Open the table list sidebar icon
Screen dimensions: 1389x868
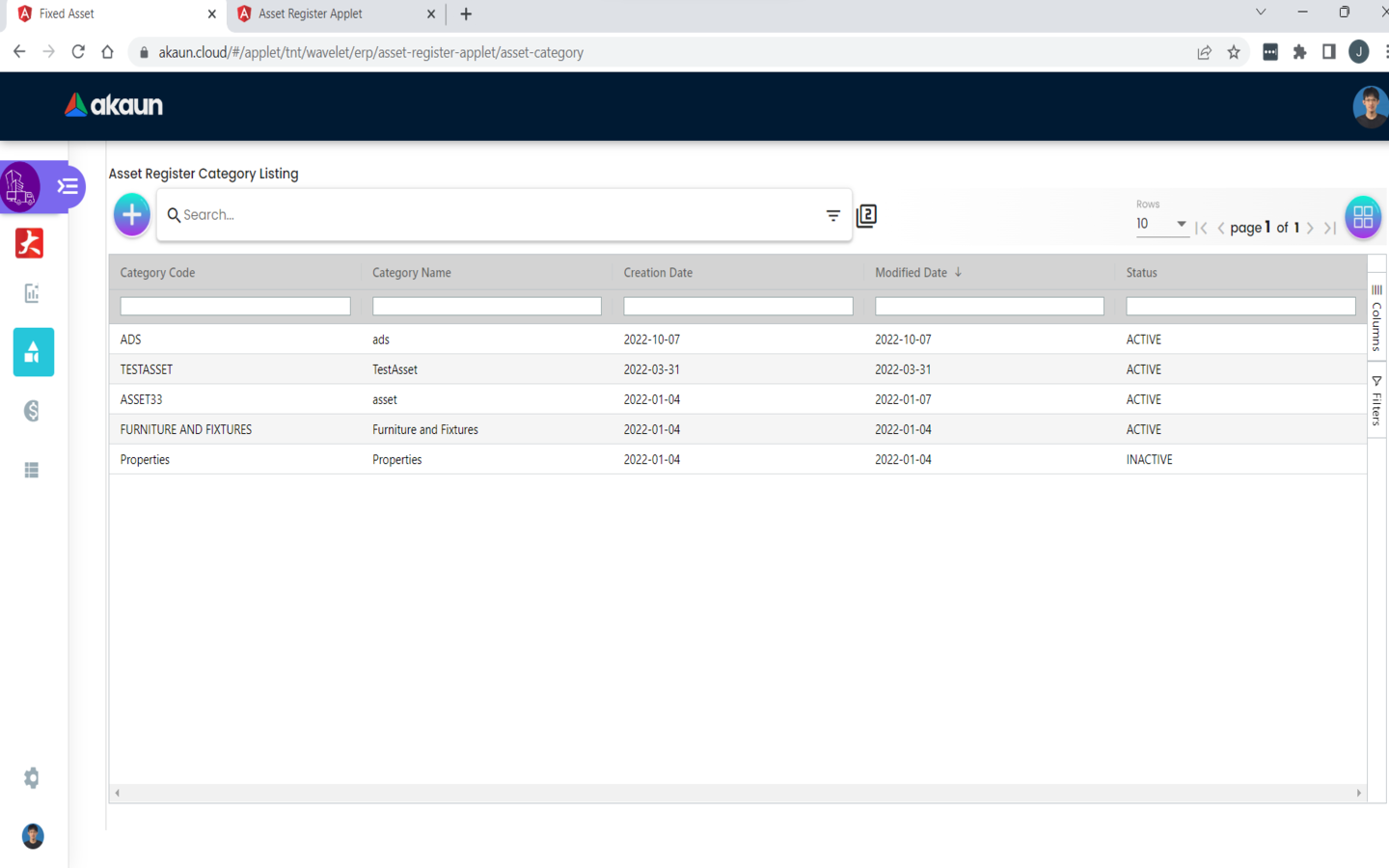tap(32, 470)
